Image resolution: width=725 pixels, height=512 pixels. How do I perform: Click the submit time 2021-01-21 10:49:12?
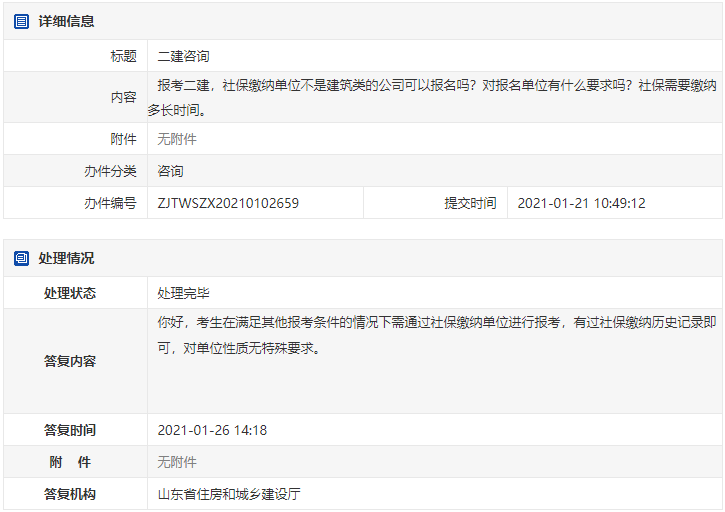click(x=581, y=203)
